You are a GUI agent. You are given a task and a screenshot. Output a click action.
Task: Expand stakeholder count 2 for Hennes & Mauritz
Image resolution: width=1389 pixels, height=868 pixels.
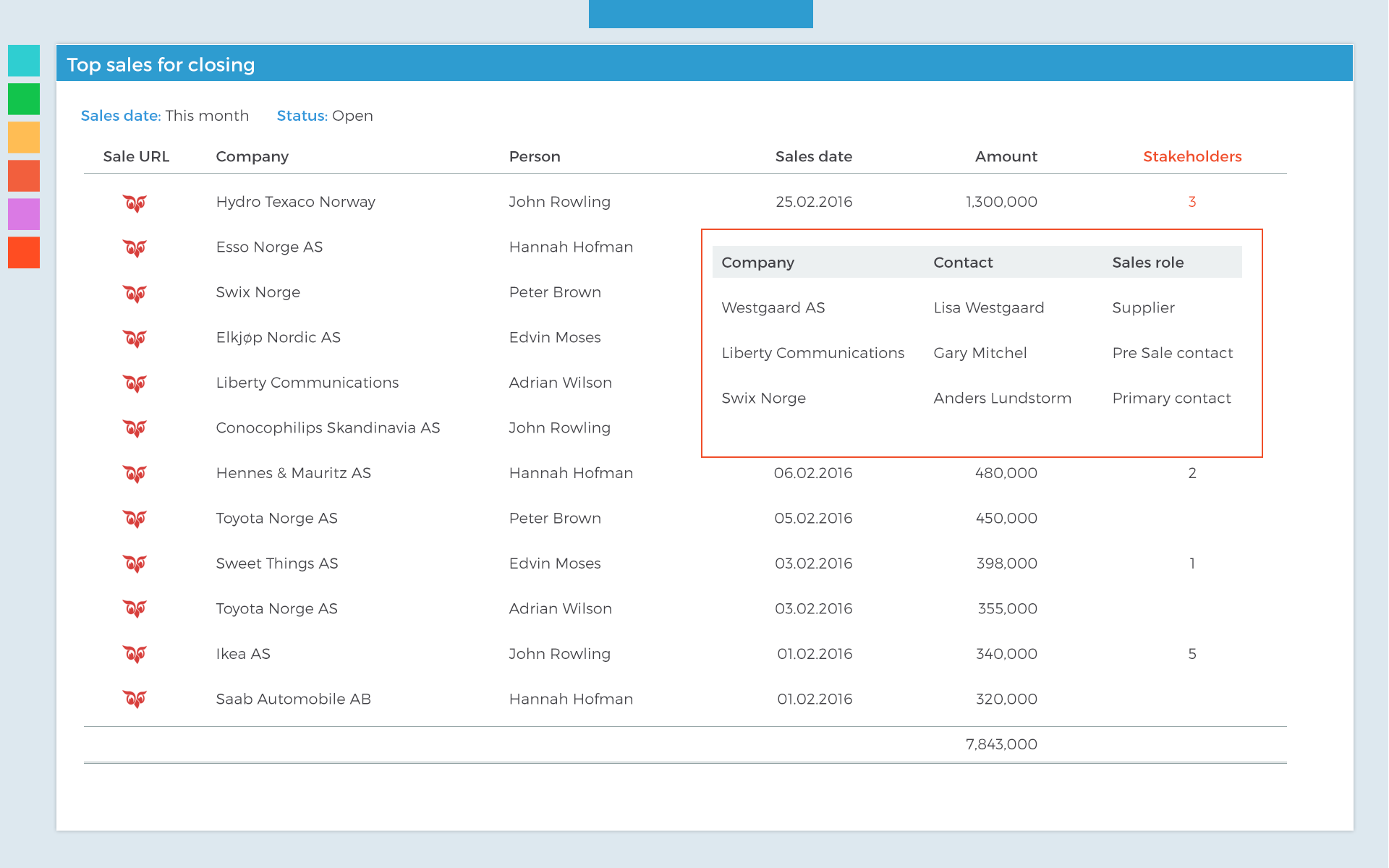click(1192, 473)
